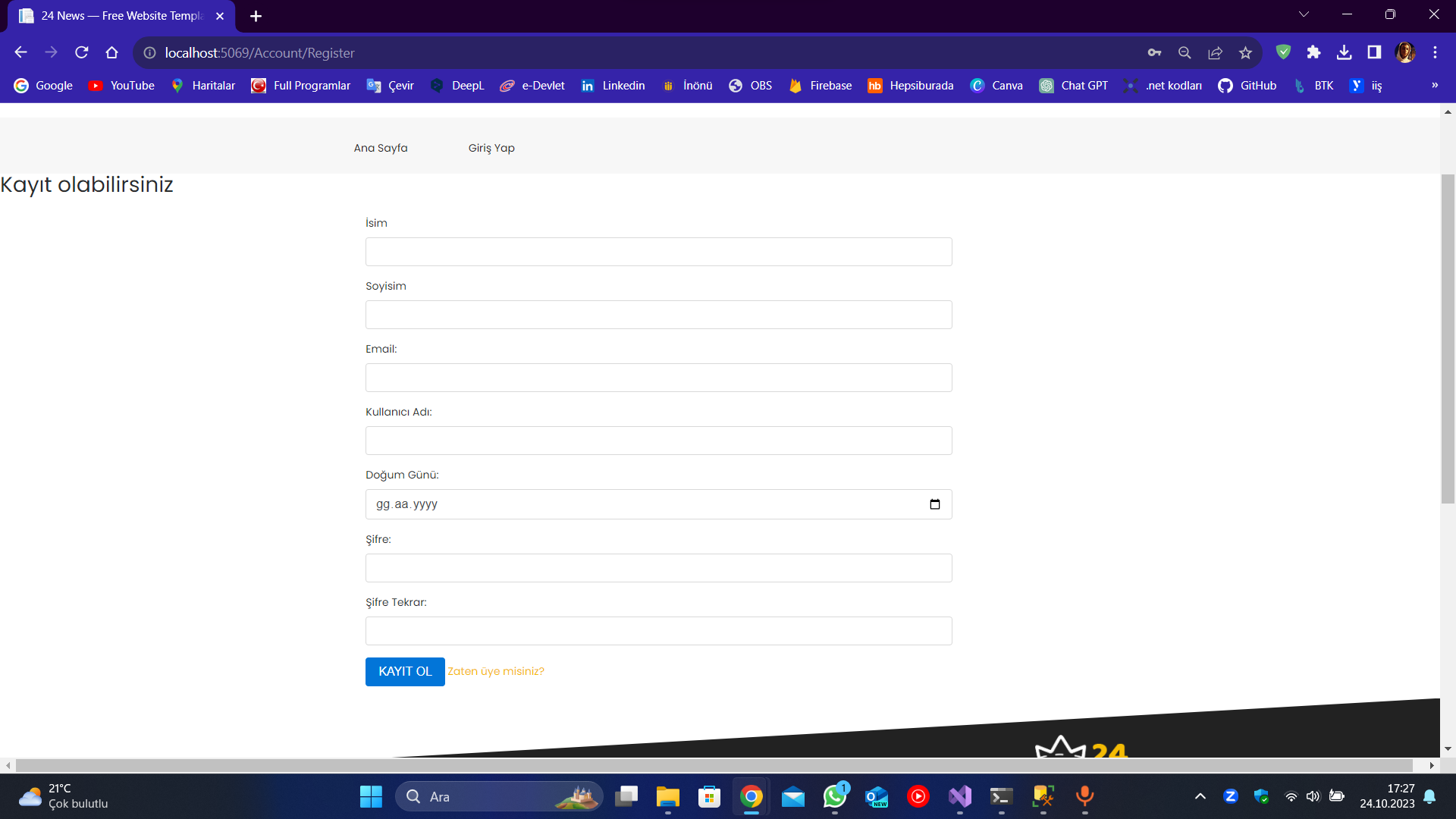1456x819 pixels.
Task: Click the saved passwords key icon
Action: pyautogui.click(x=1155, y=53)
